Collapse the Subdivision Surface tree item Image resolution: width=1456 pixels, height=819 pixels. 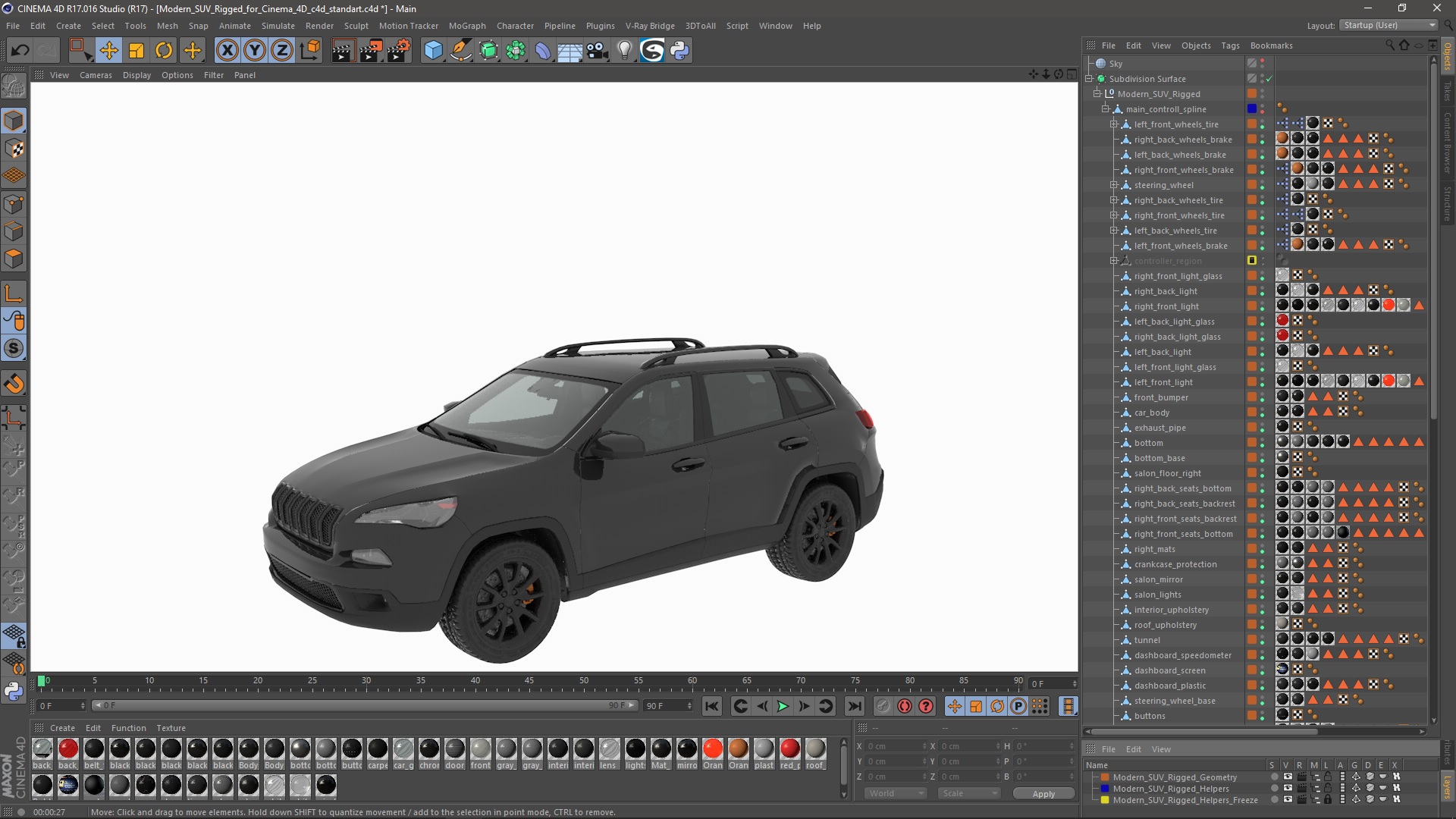click(1090, 79)
